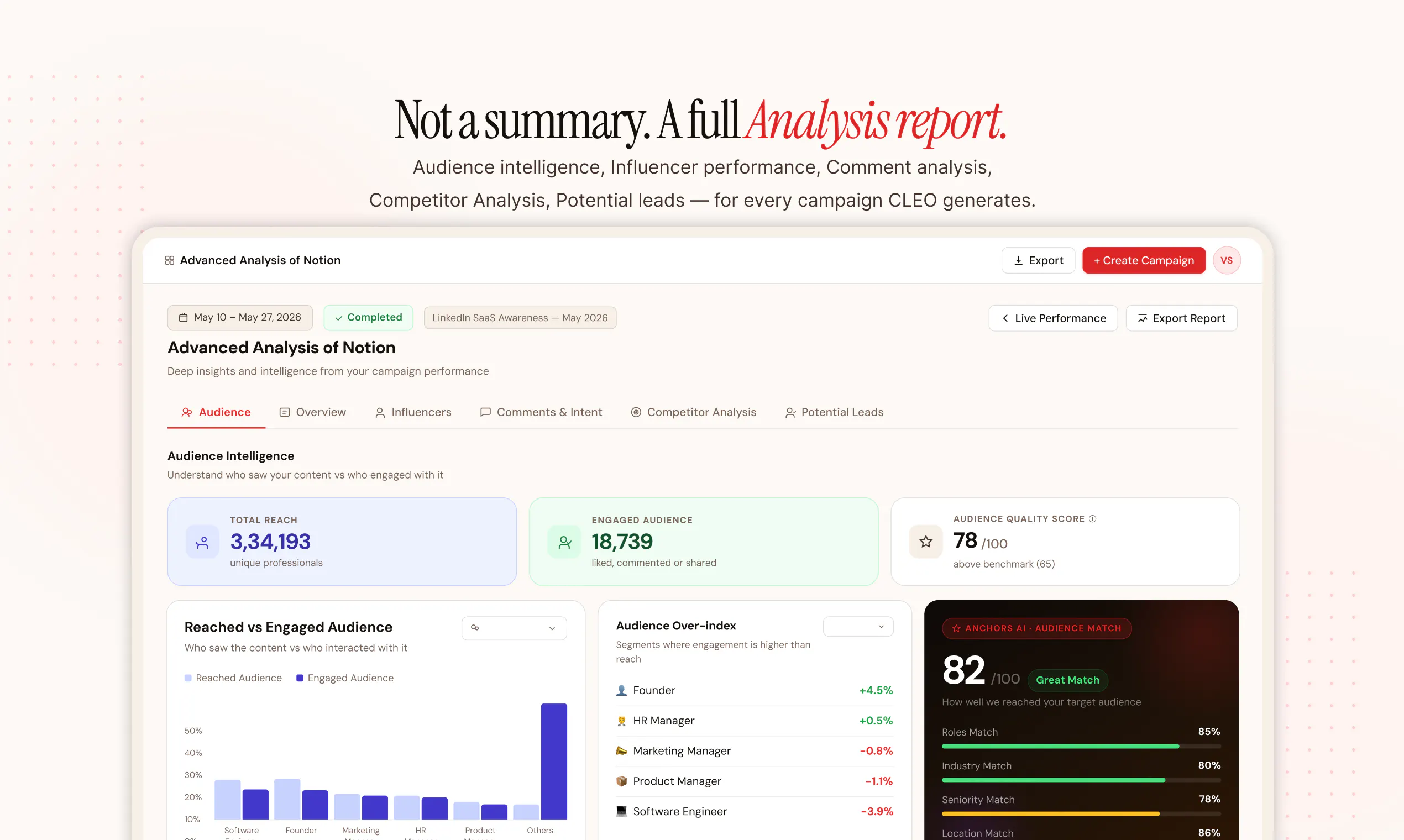1404x840 pixels.
Task: Click the tall Others engaged bar in chart
Action: tap(554, 762)
